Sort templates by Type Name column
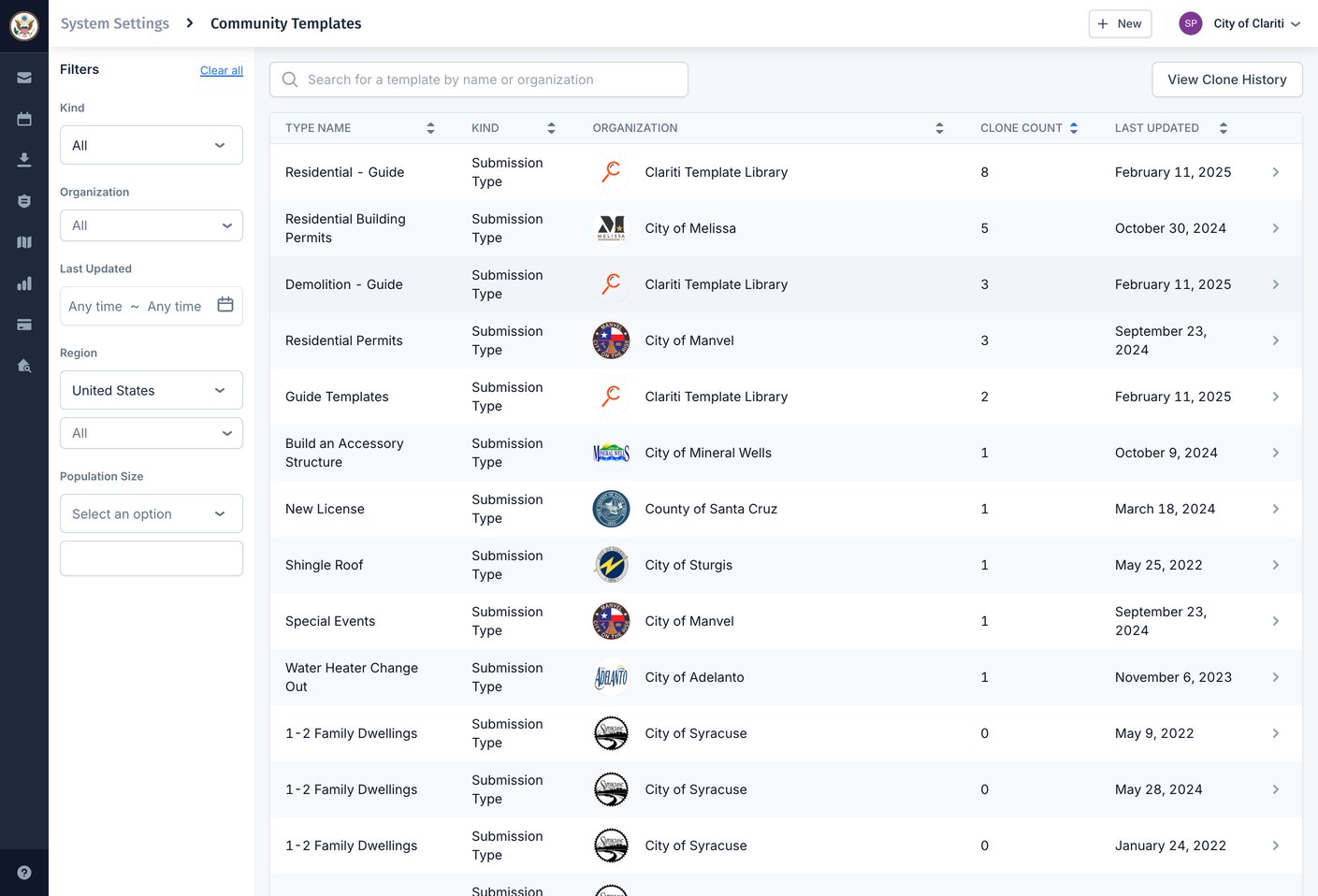This screenshot has width=1318, height=896. (x=430, y=127)
